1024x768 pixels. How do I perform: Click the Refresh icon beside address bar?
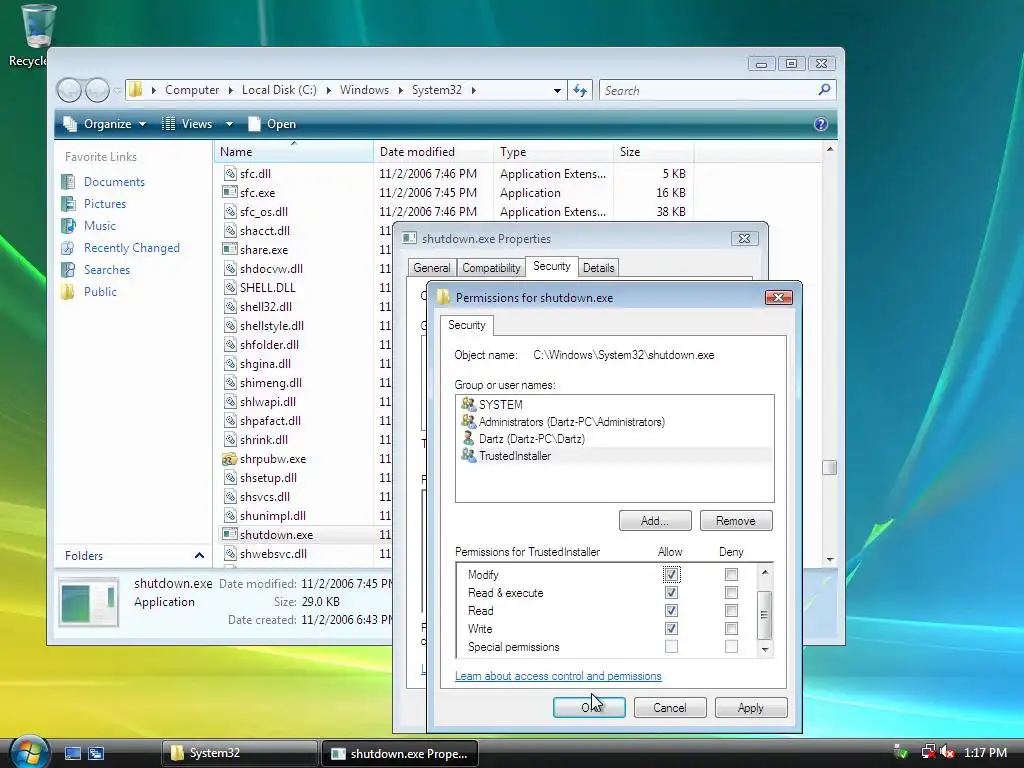tap(580, 90)
